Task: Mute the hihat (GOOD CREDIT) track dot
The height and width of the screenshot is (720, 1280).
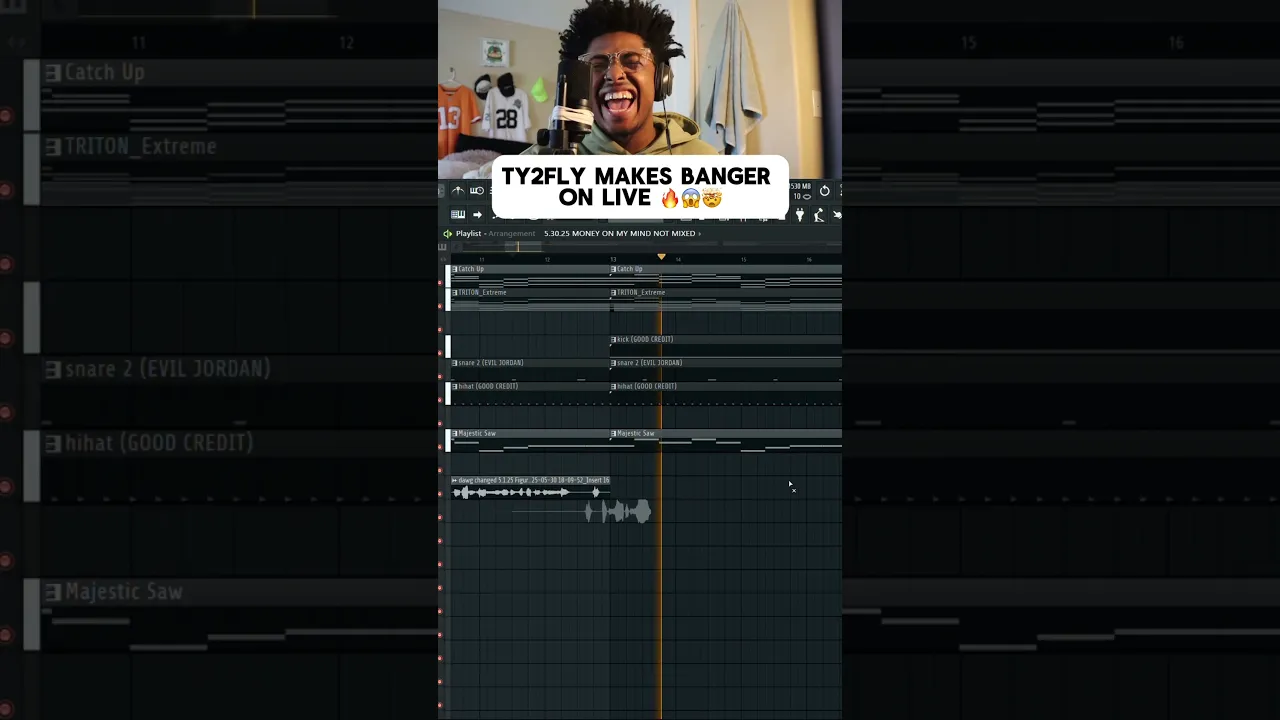Action: click(x=440, y=400)
